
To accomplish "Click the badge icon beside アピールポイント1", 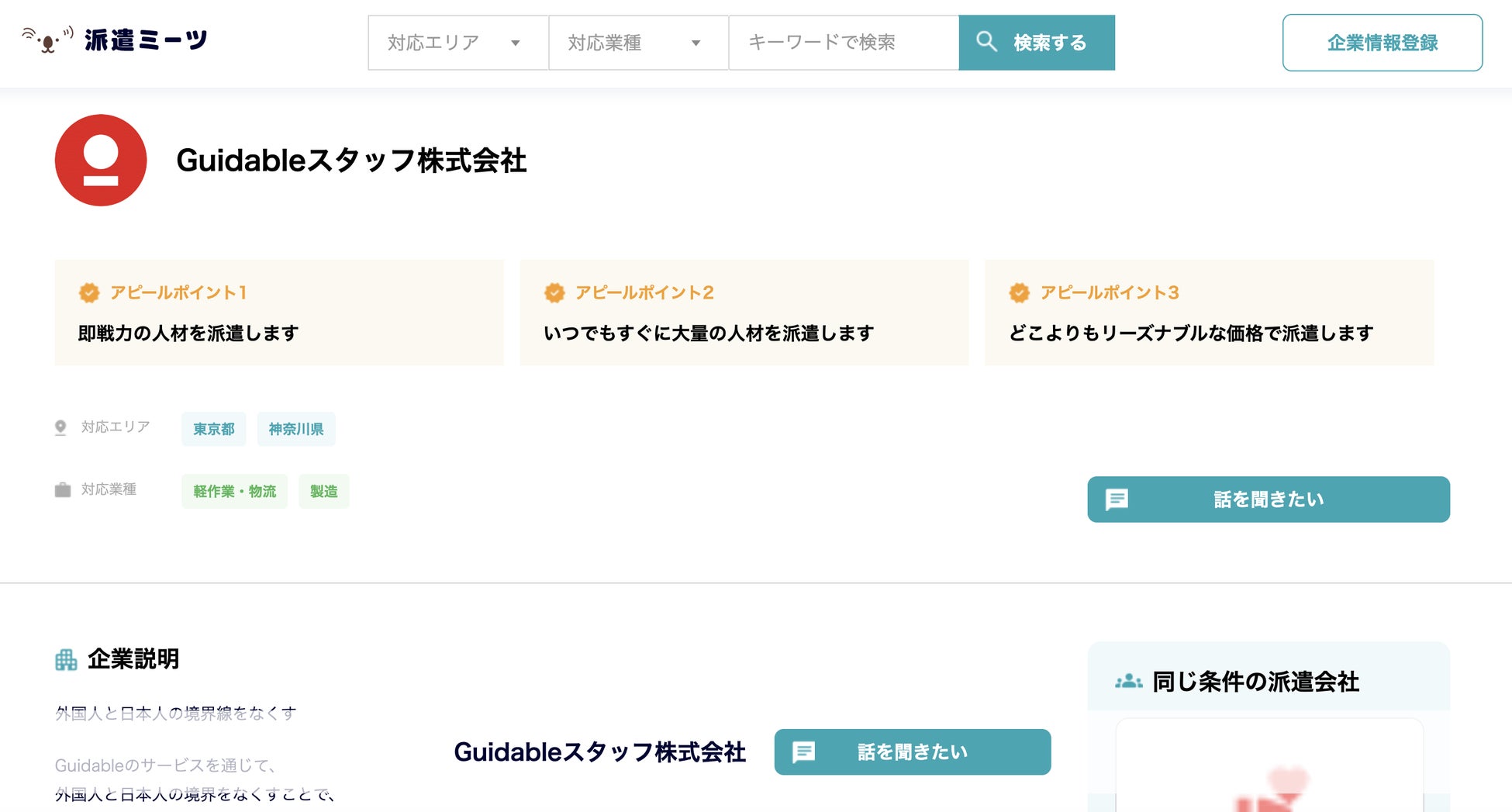I will pyautogui.click(x=89, y=292).
